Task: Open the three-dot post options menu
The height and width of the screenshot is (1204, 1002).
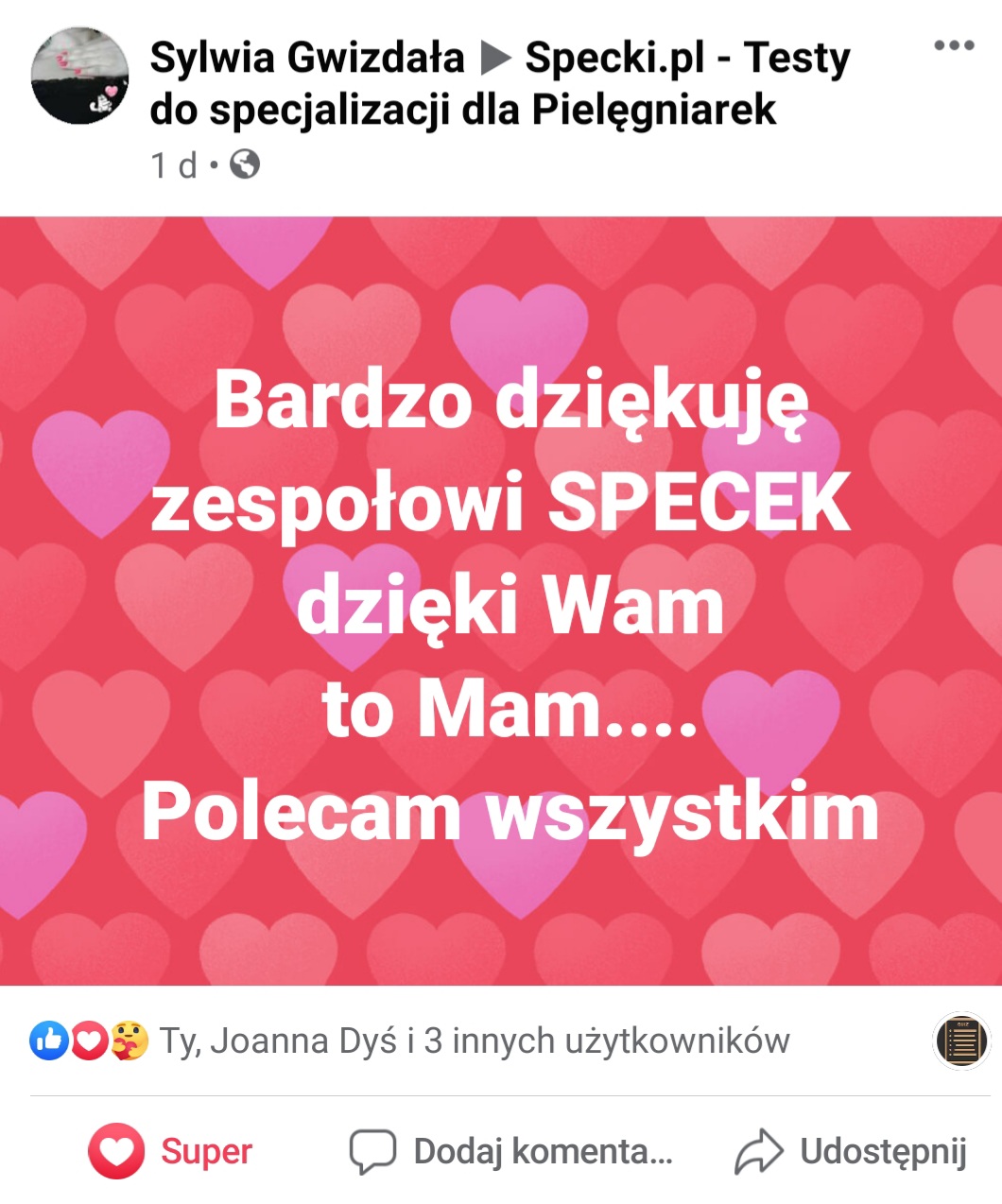Action: click(x=953, y=45)
